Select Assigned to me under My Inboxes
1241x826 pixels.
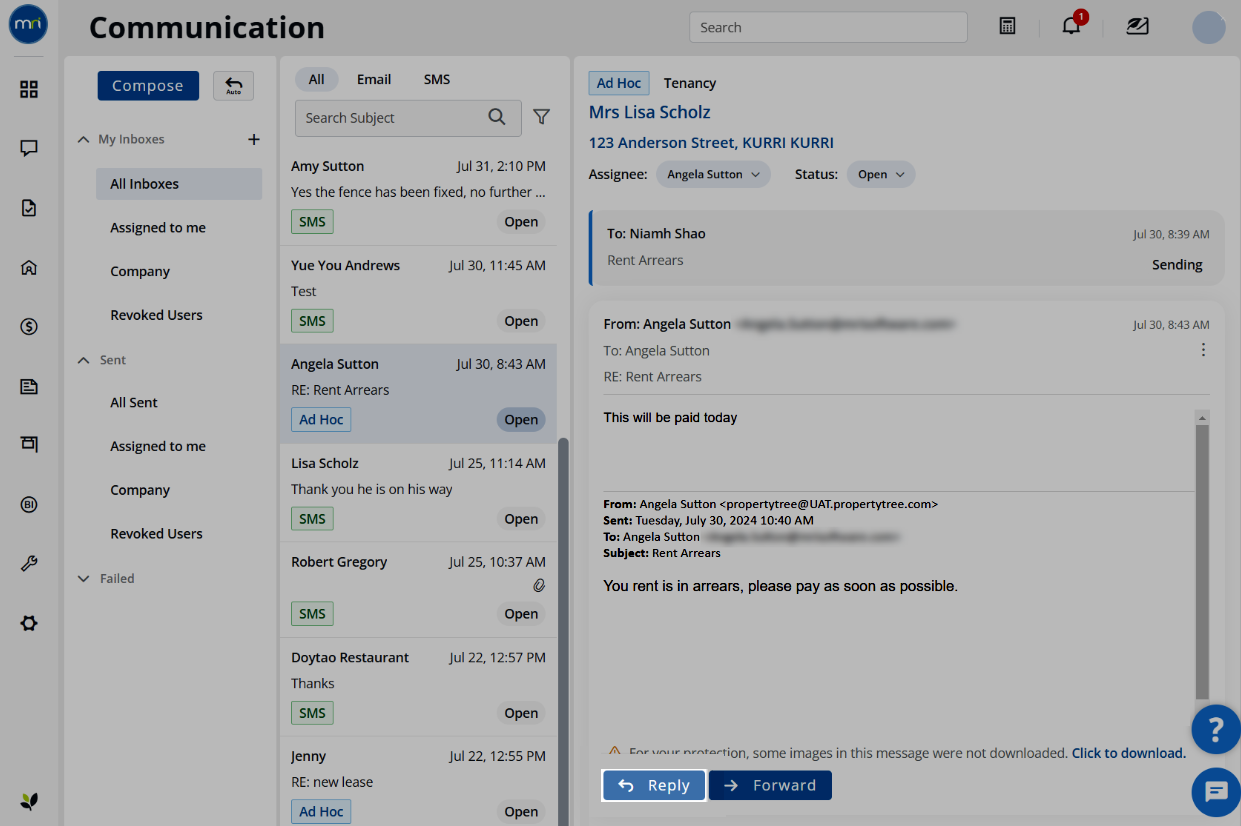158,228
